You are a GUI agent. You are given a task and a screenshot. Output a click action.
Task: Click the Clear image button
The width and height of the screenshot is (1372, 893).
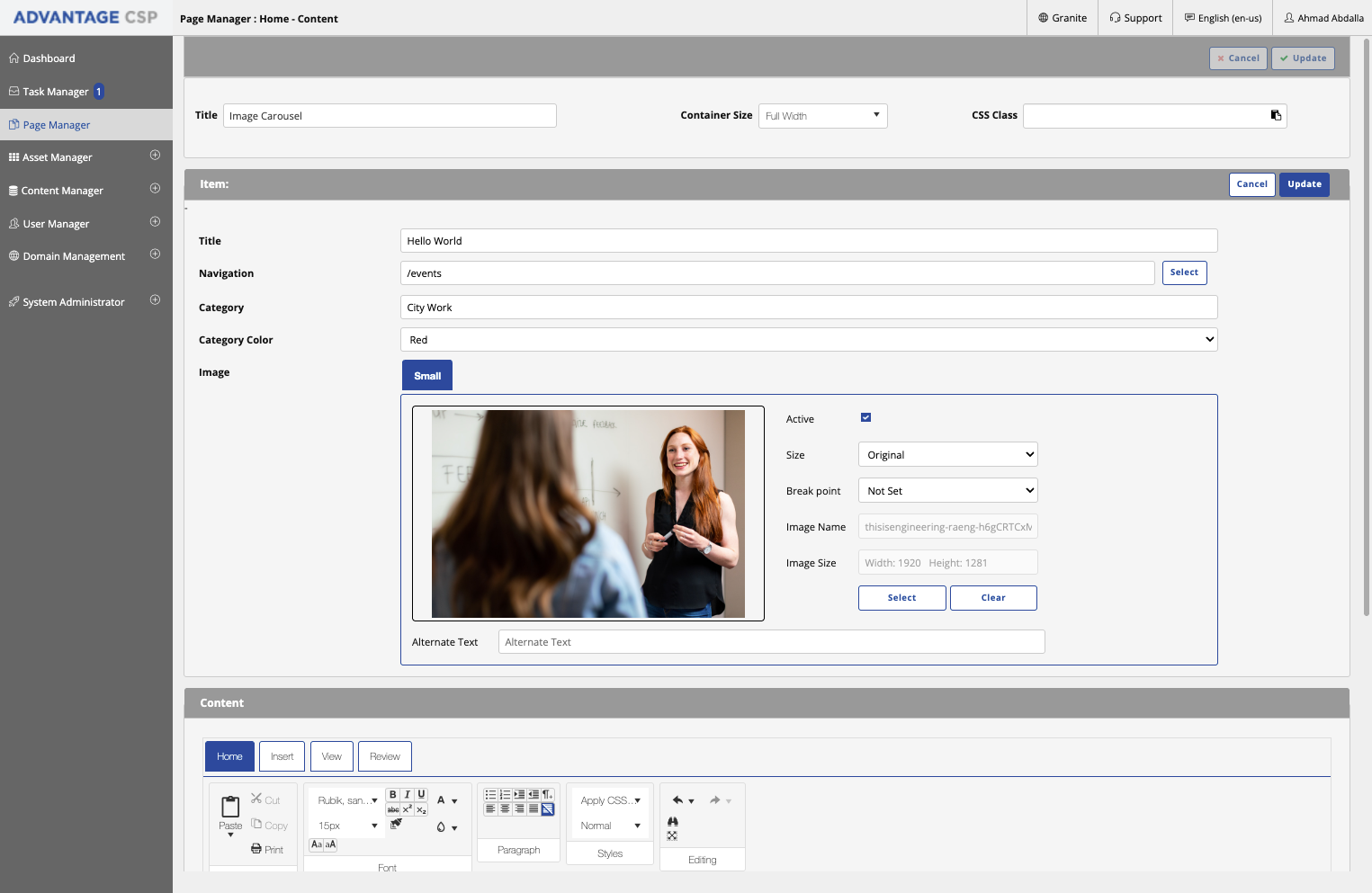tap(993, 598)
